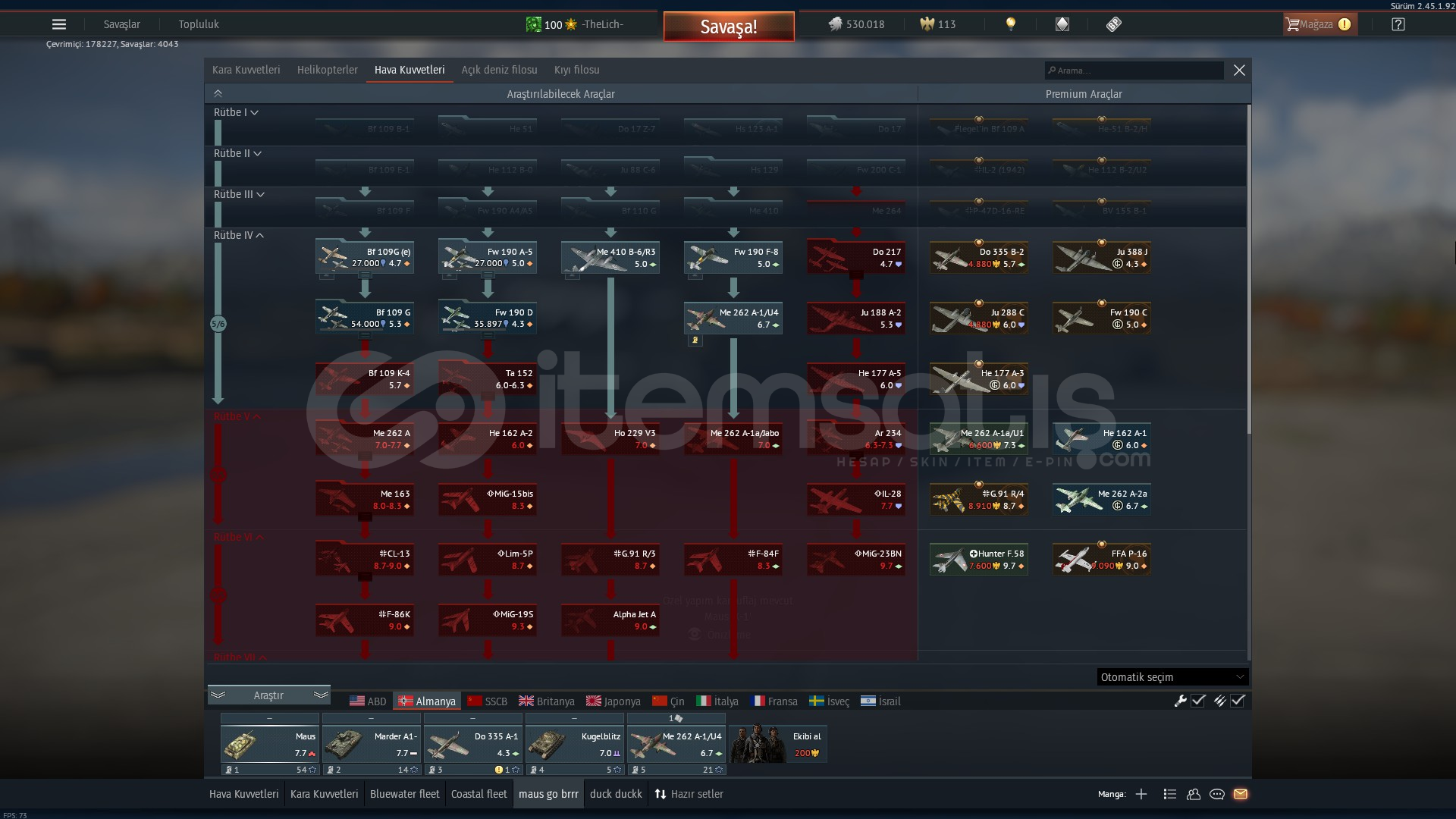Open Hazır setler presets button
This screenshot has height=819, width=1456.
tap(689, 794)
